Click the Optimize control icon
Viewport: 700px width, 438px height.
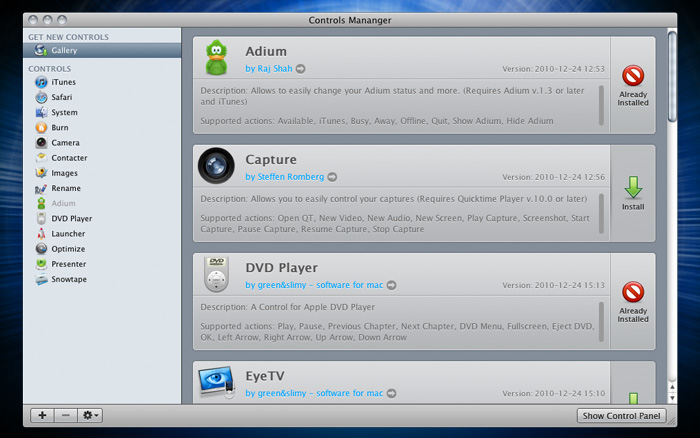click(x=41, y=249)
